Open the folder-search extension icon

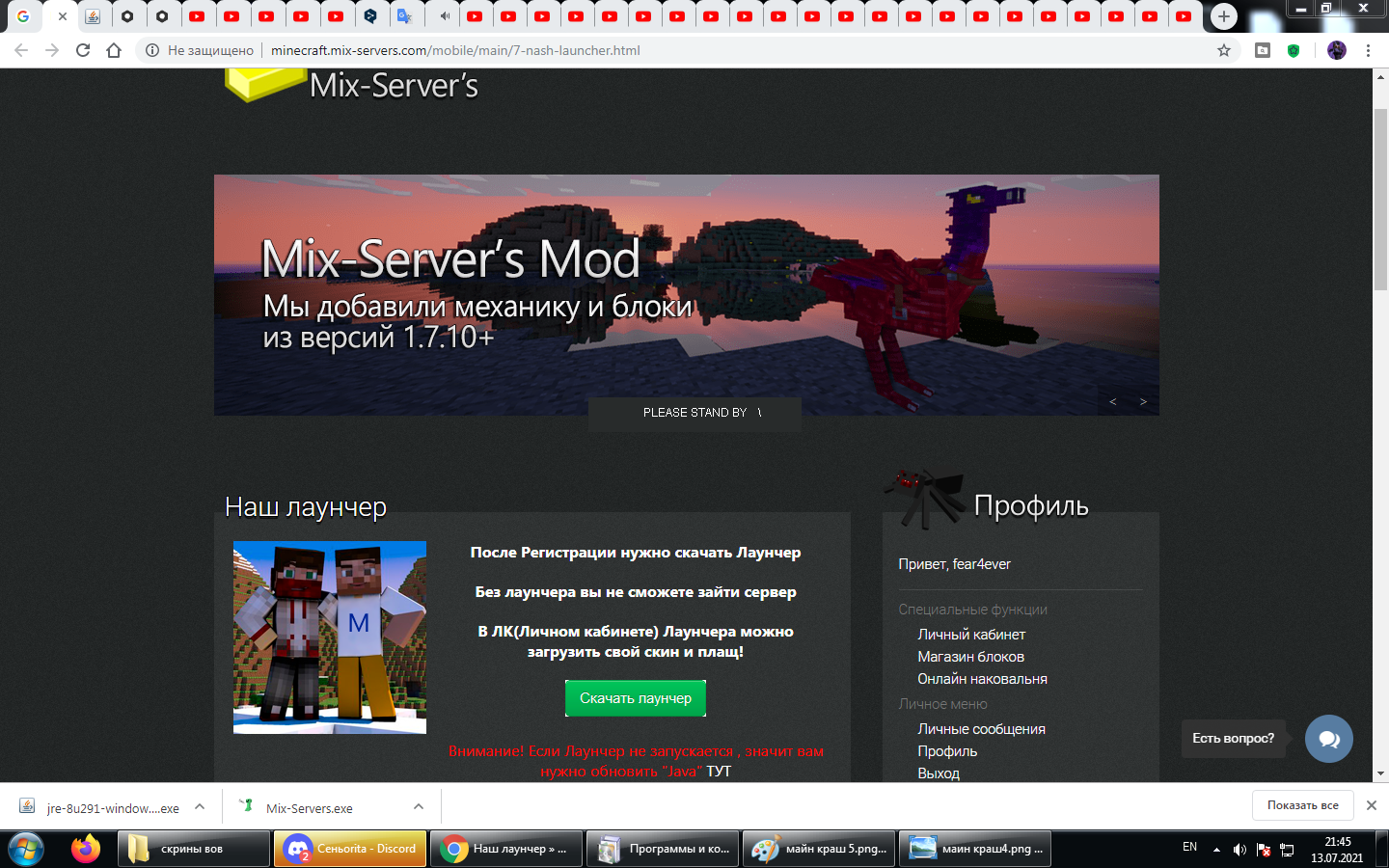(x=1263, y=50)
